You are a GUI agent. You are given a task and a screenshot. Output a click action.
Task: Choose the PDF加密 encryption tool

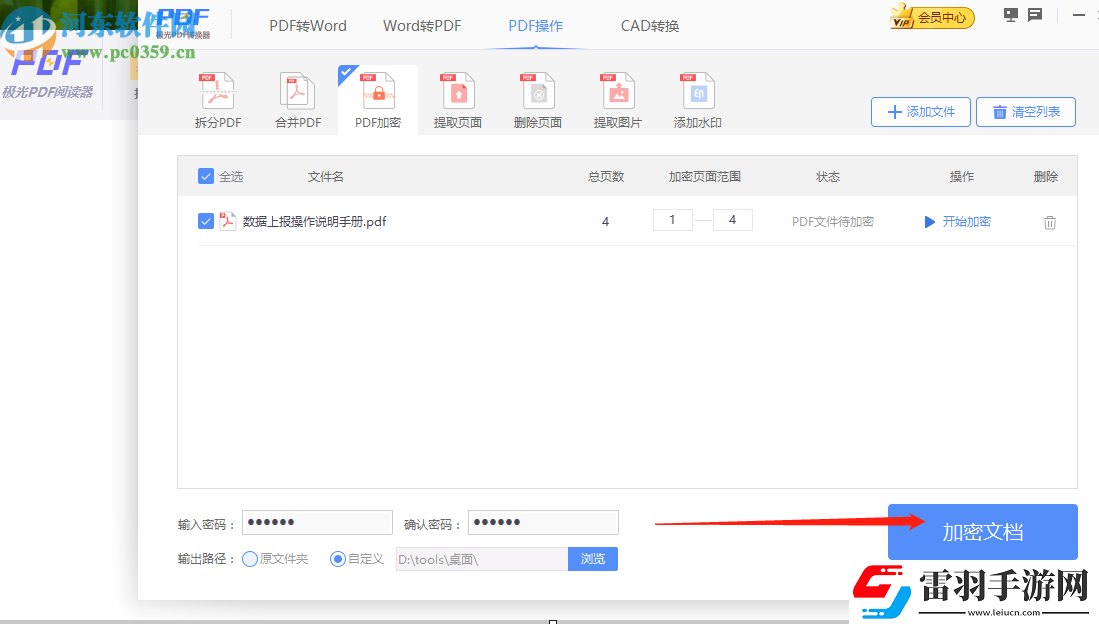(x=378, y=101)
